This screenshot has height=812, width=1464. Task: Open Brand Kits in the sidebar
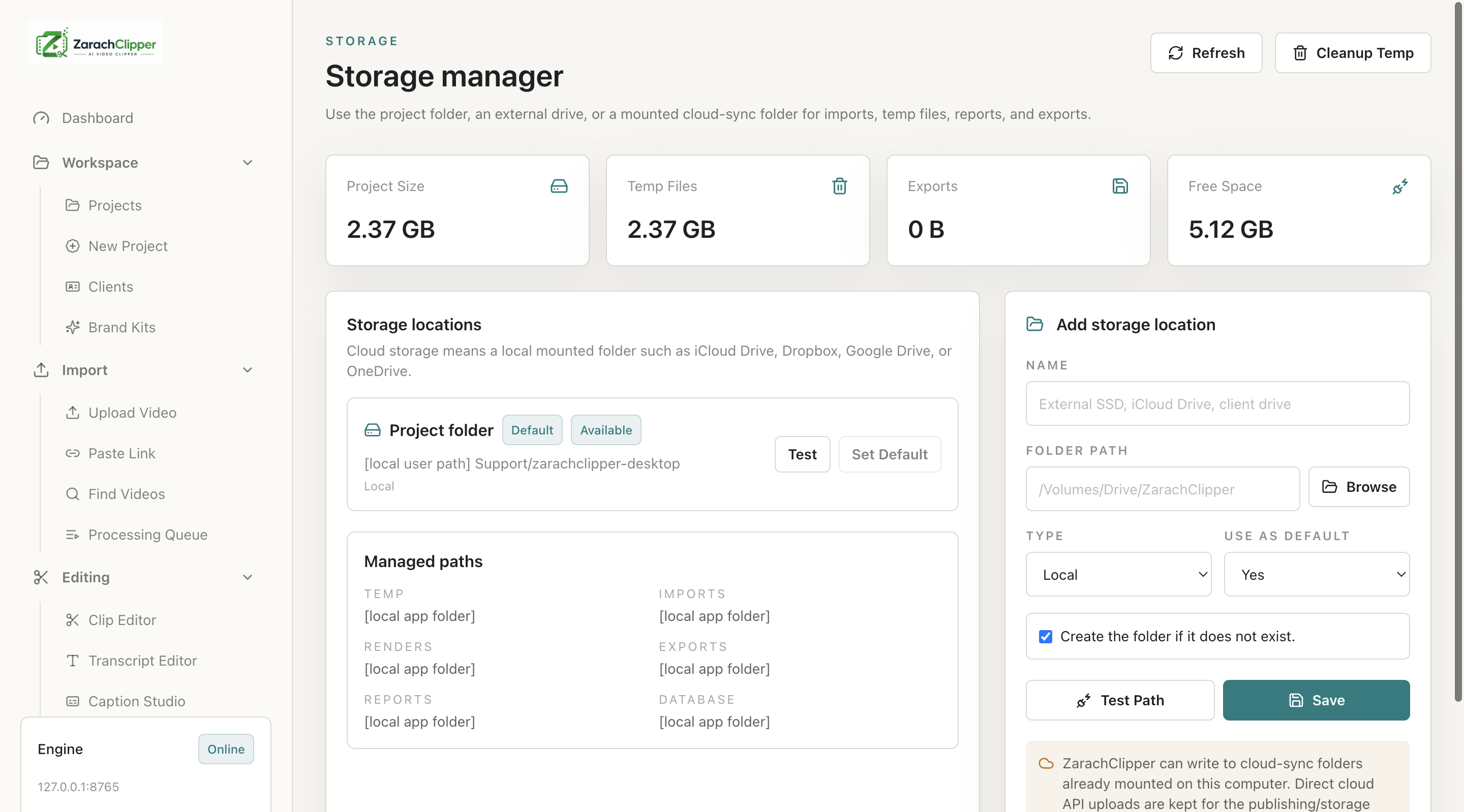point(121,327)
